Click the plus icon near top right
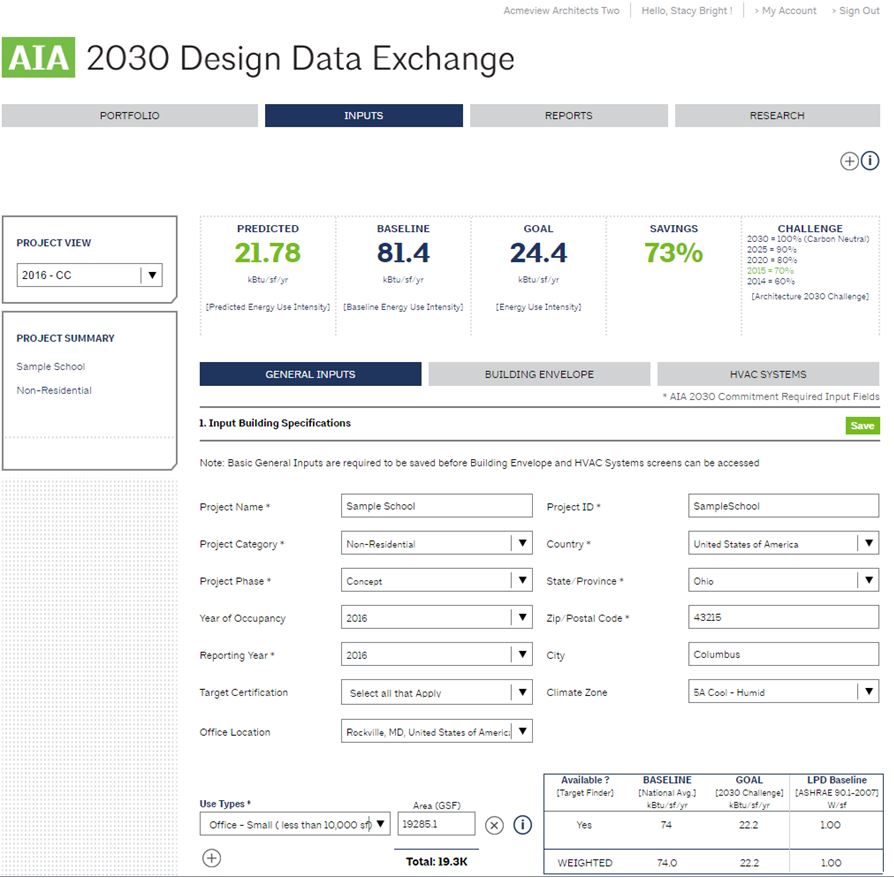 pyautogui.click(x=849, y=161)
